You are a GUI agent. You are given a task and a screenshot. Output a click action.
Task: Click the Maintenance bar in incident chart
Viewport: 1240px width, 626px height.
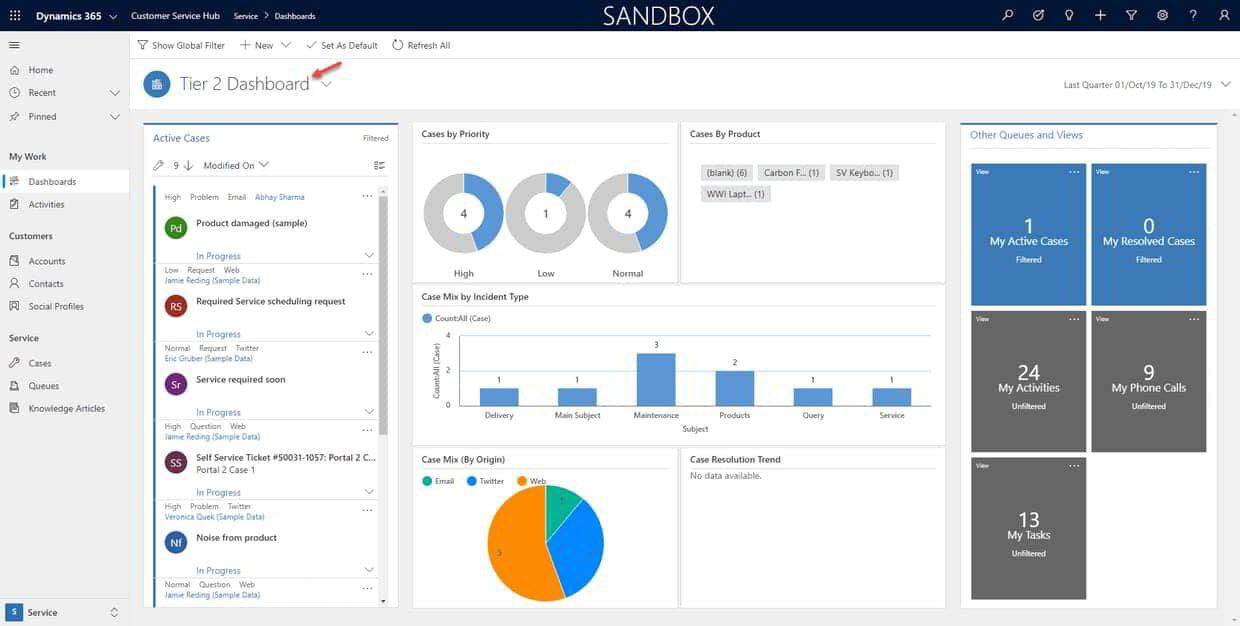(x=656, y=379)
